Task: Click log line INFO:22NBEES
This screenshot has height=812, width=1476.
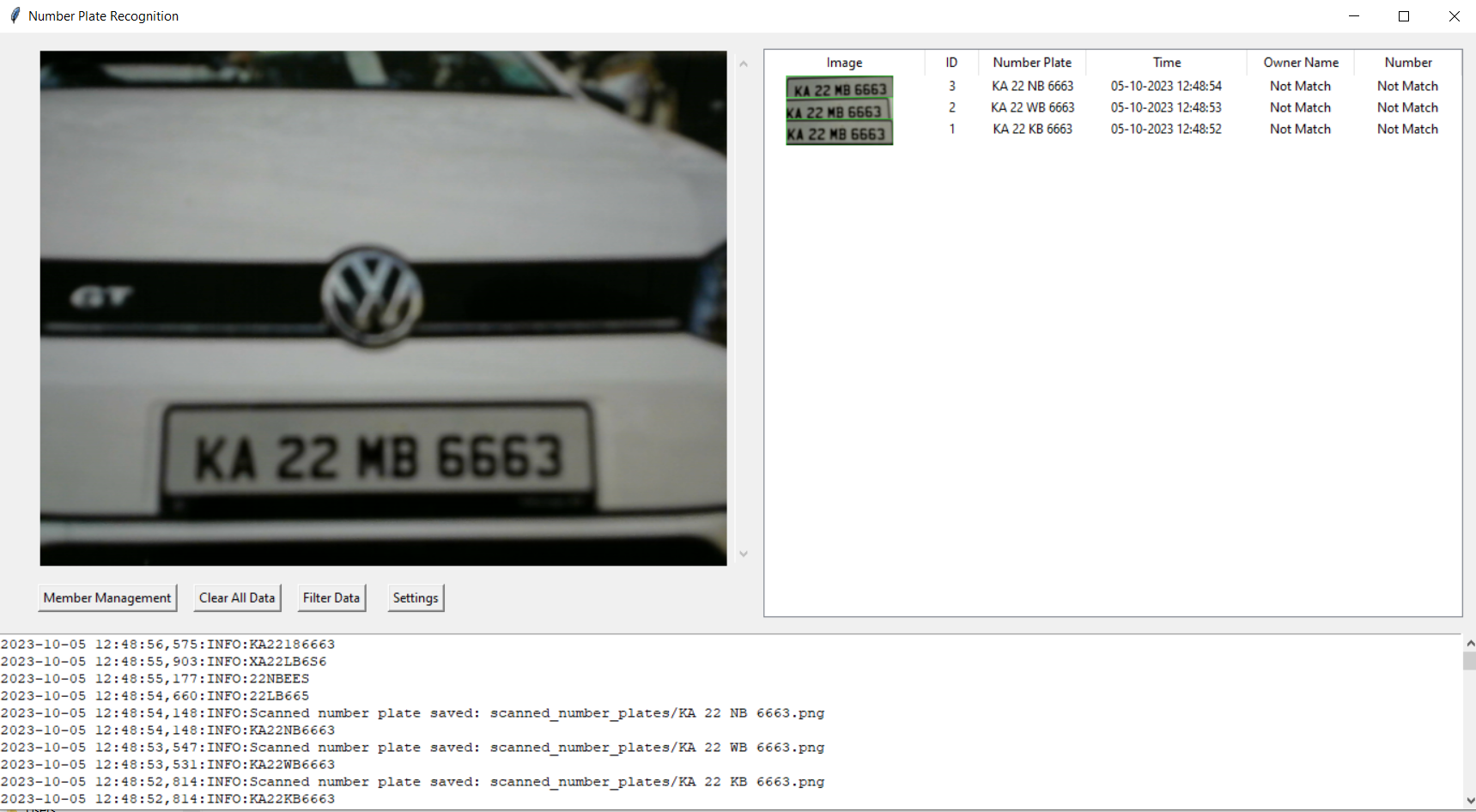Action: click(x=155, y=678)
